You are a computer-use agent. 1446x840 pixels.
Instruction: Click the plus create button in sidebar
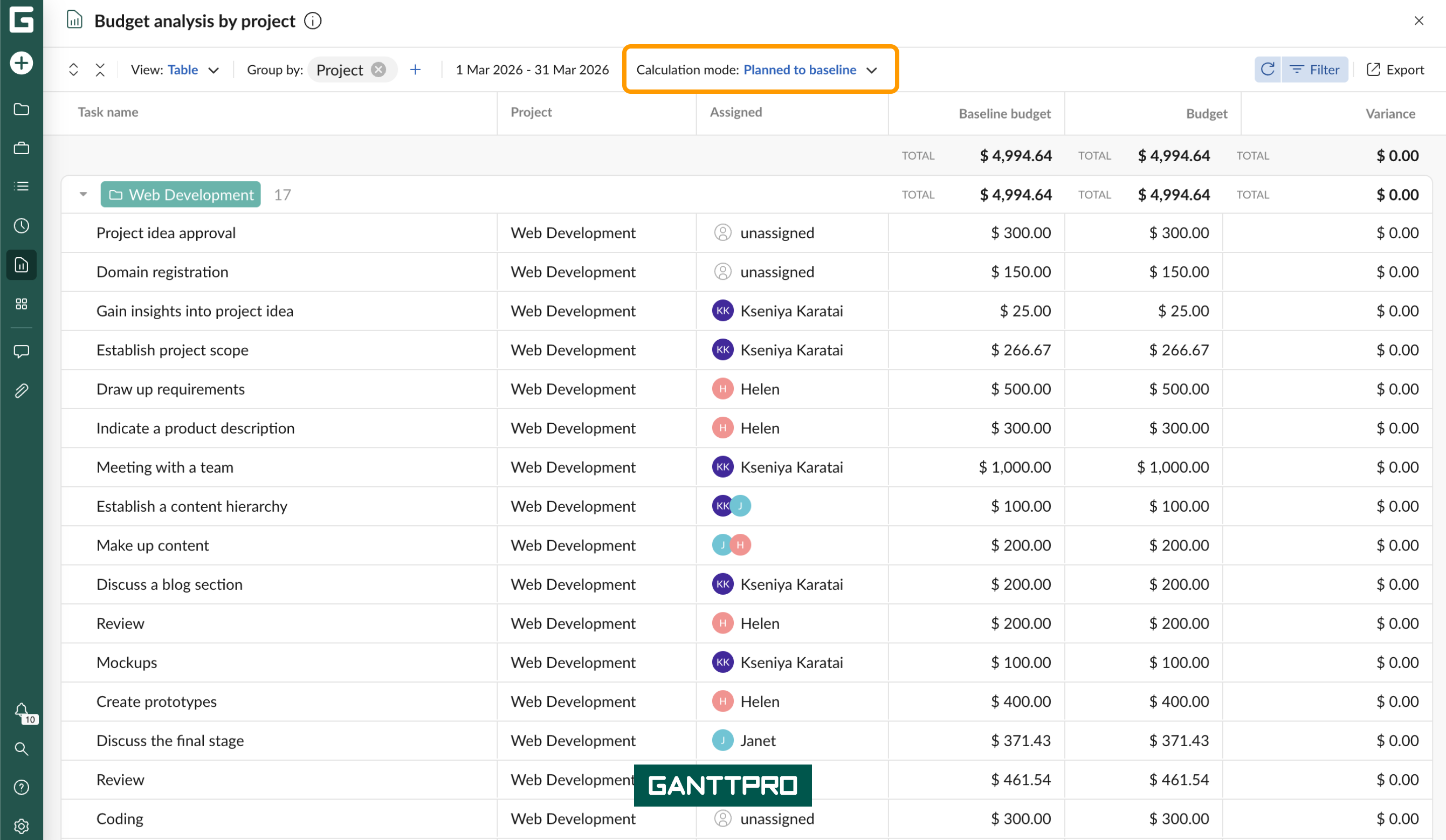click(x=21, y=63)
